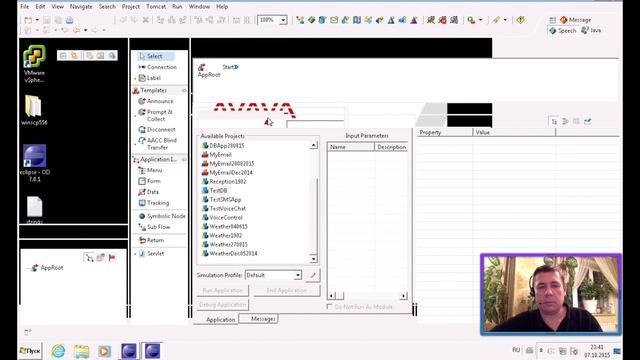Click the Value column header

point(514,133)
